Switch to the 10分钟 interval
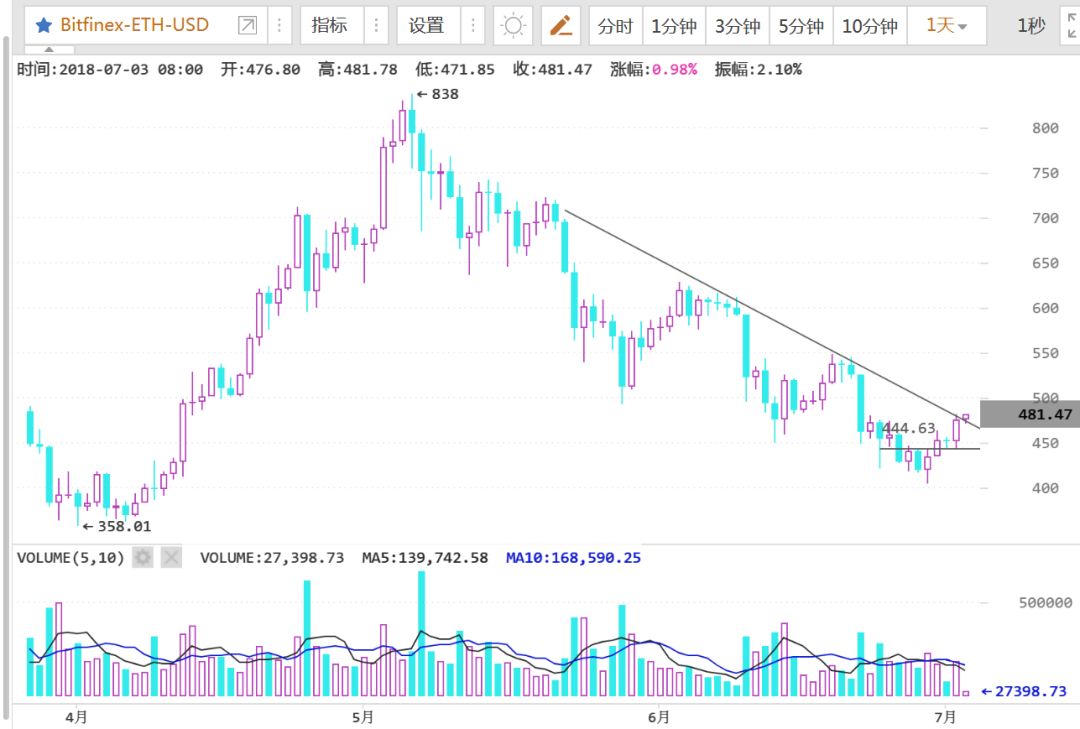Image resolution: width=1080 pixels, height=729 pixels. pos(870,26)
